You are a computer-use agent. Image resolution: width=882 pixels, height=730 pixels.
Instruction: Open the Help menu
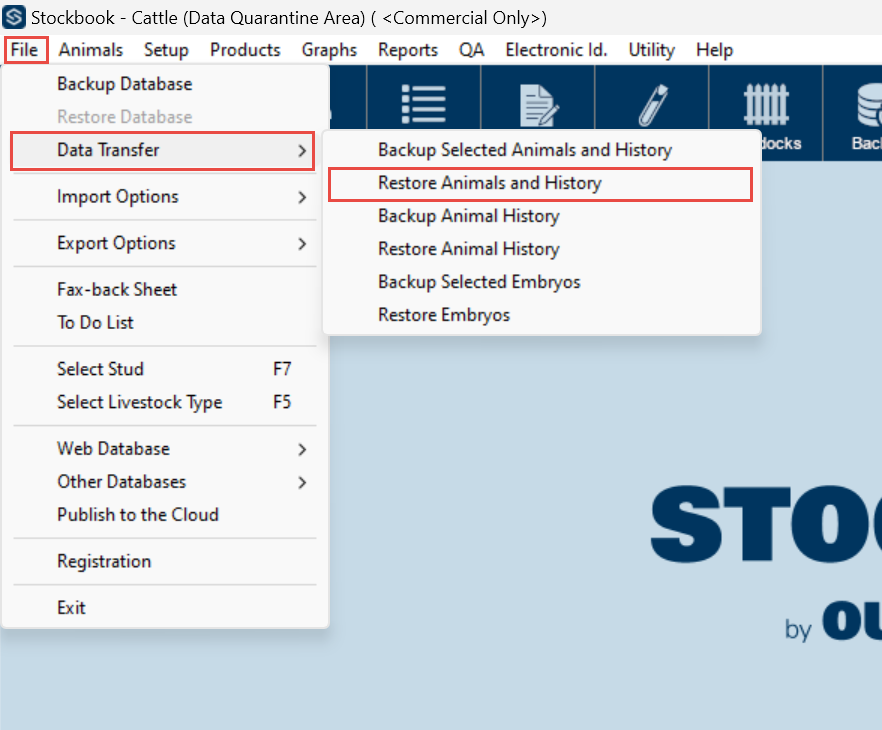[714, 50]
